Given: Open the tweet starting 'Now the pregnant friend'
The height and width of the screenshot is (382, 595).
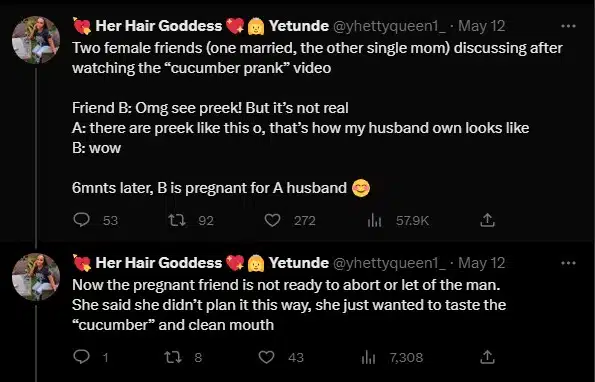Looking at the screenshot, I should (x=289, y=305).
